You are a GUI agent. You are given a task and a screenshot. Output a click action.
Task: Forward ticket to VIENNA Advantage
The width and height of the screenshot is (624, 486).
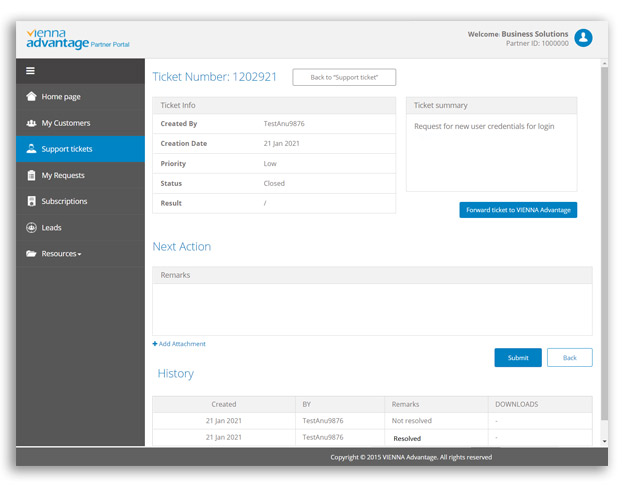coord(518,210)
